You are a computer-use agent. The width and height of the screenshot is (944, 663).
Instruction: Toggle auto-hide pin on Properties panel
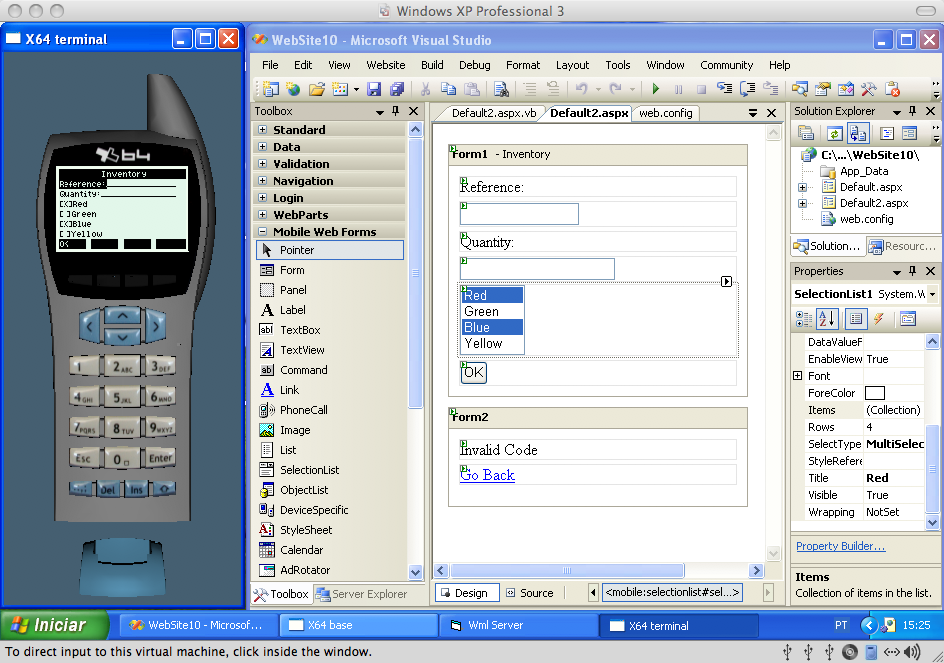(913, 271)
